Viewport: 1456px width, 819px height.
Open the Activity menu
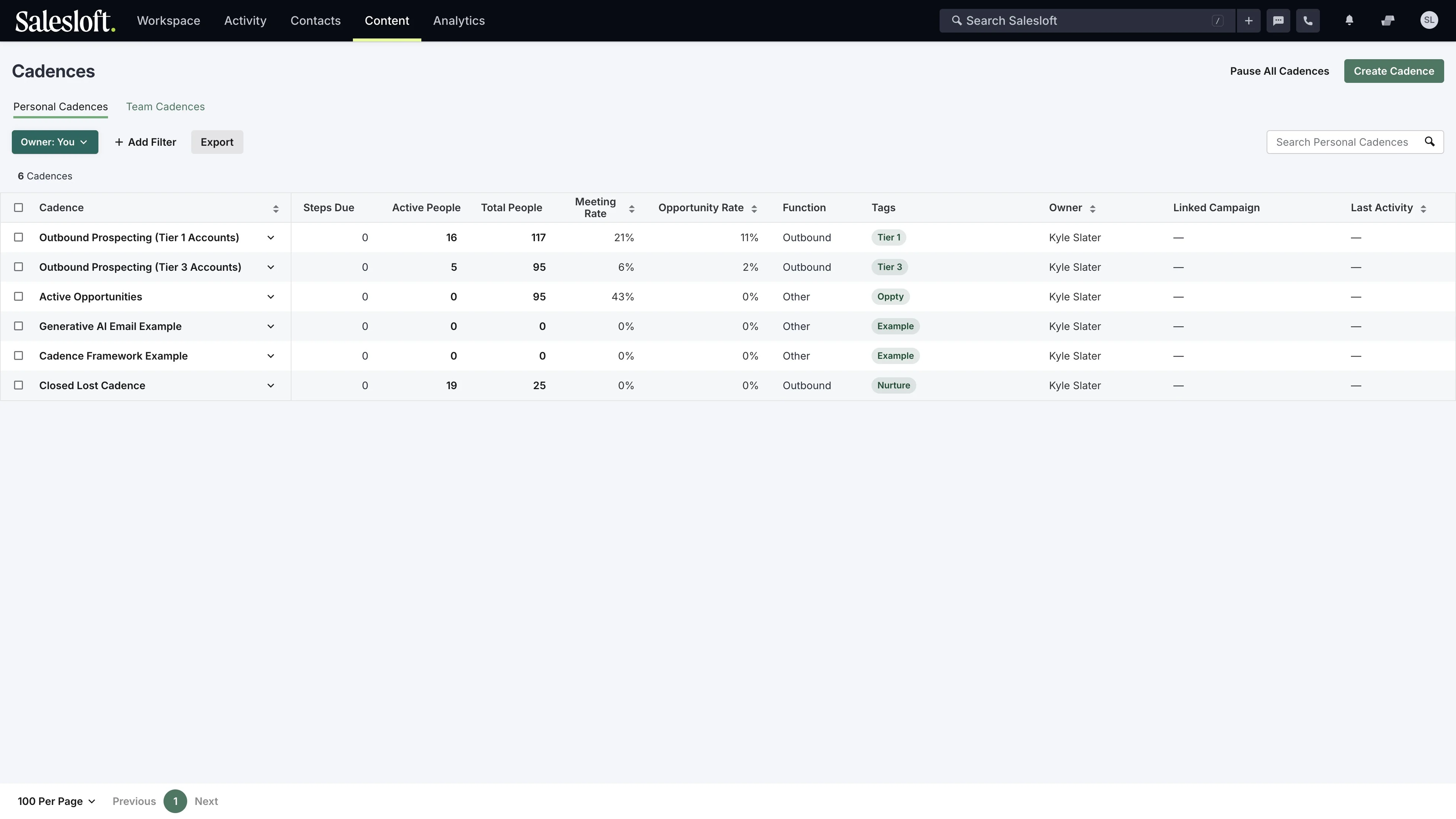(x=245, y=21)
